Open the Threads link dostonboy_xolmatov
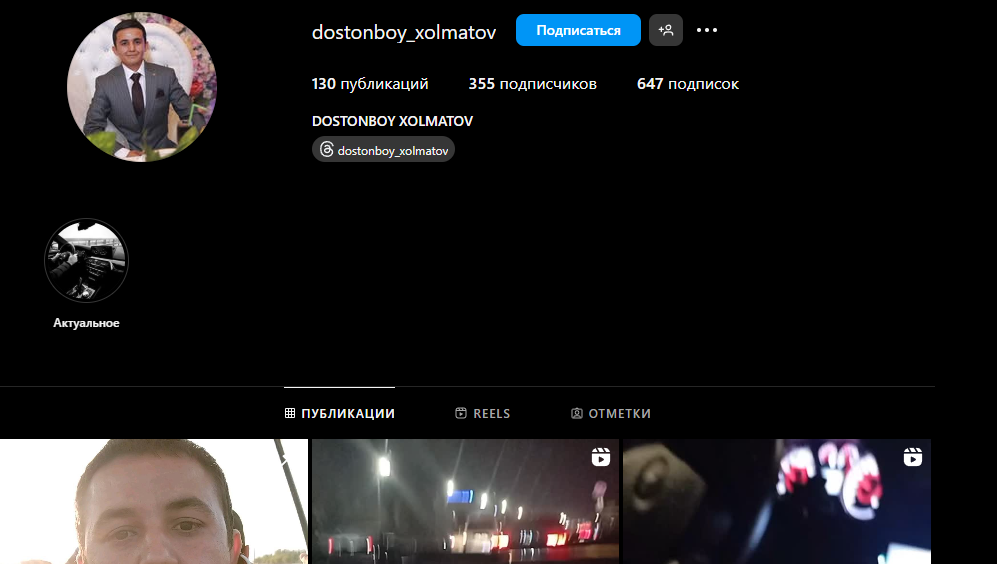The width and height of the screenshot is (997, 564). click(392, 150)
